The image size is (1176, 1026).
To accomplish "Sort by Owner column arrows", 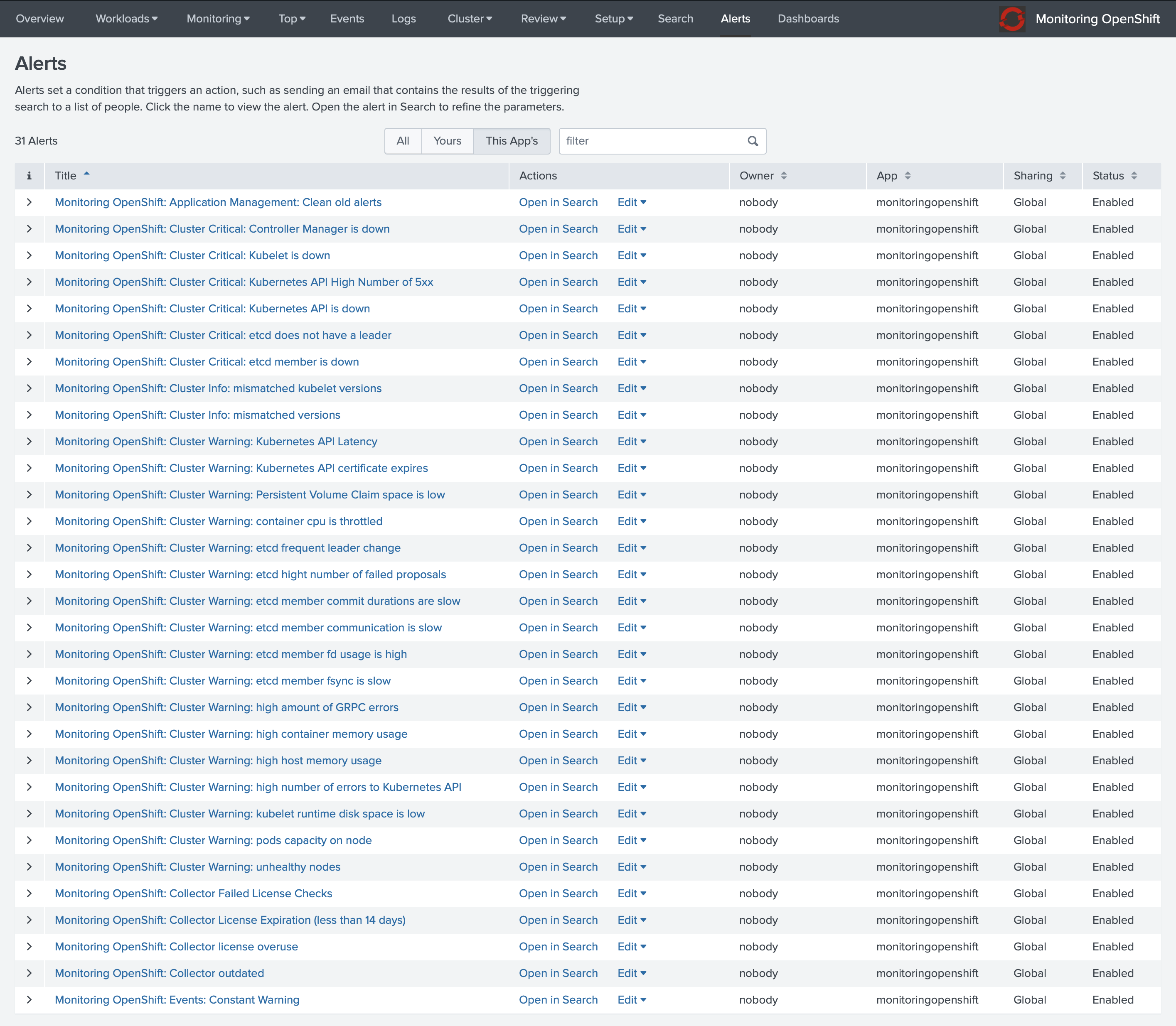I will 784,176.
